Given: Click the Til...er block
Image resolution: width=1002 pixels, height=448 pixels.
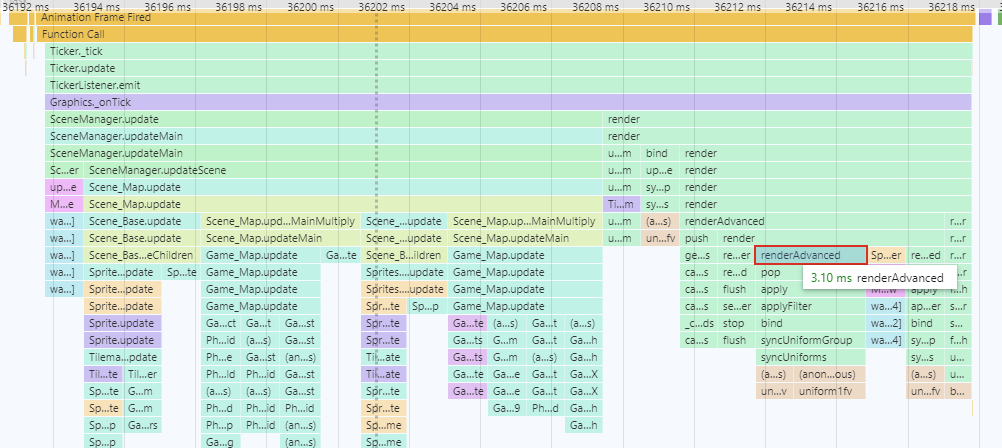Looking at the screenshot, I should point(143,375).
